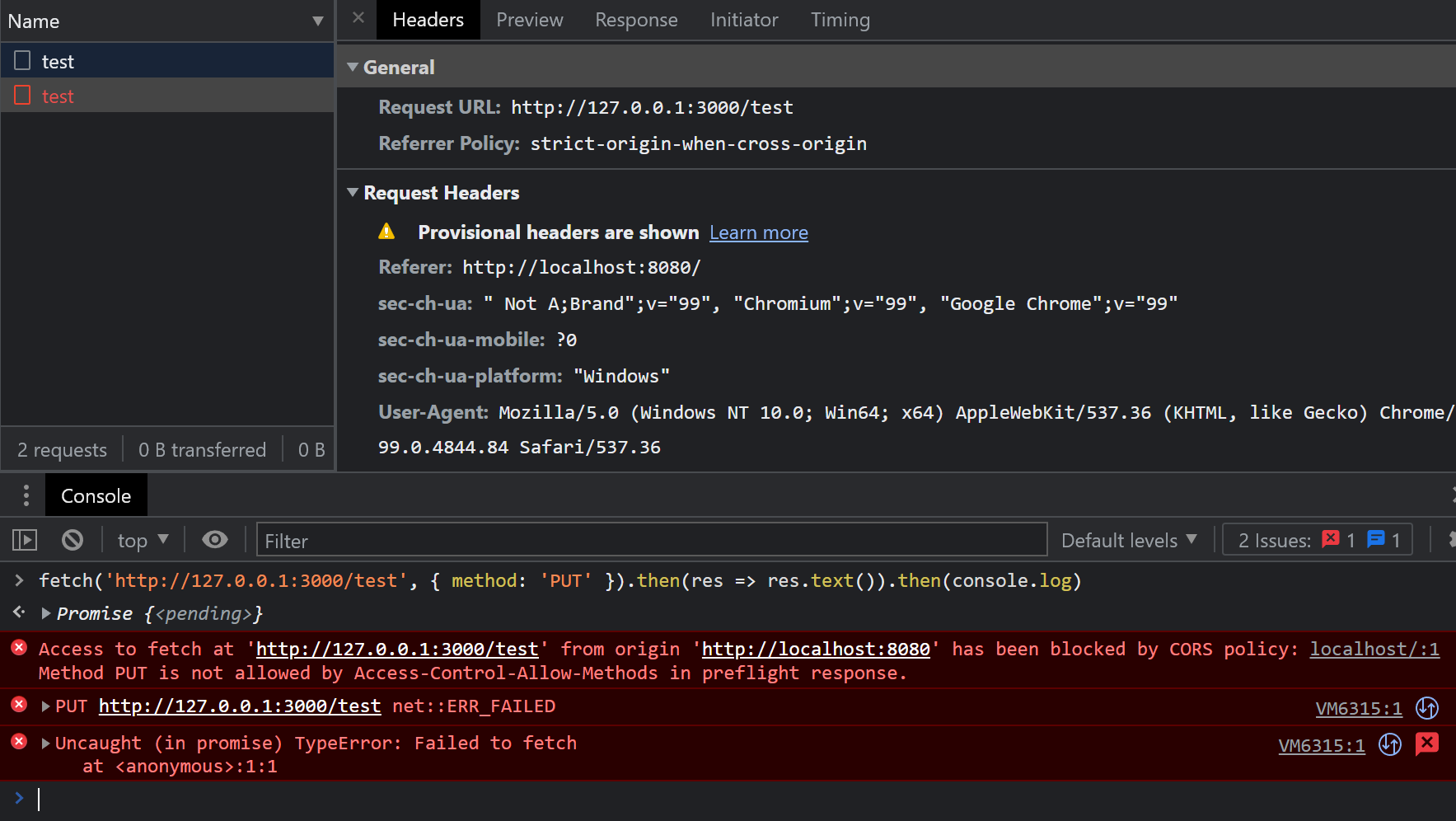The height and width of the screenshot is (821, 1456).
Task: Switch to the Timing tab
Action: pyautogui.click(x=840, y=20)
